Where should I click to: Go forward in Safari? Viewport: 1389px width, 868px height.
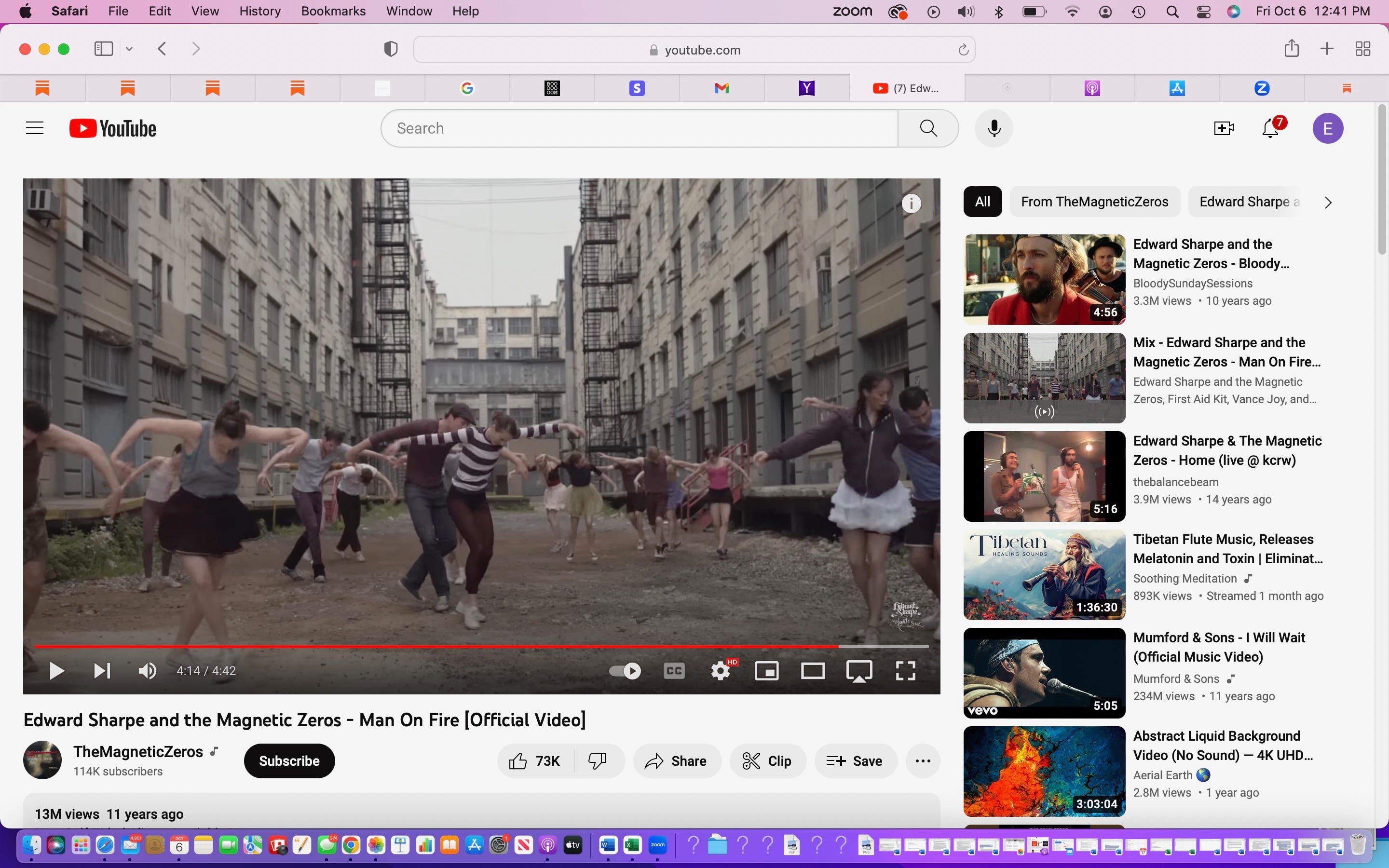pyautogui.click(x=196, y=49)
